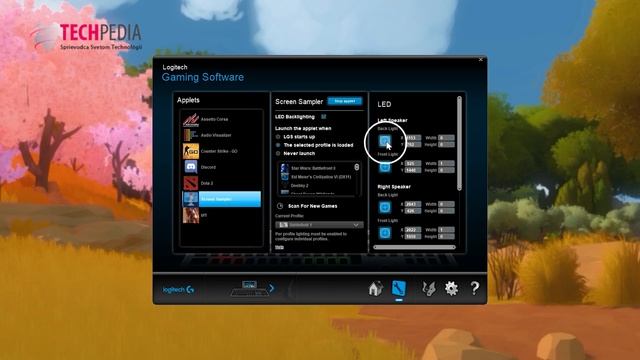Screen dimensions: 640x360
Task: Click the Scan For New Games clock icon
Action: coord(280,206)
